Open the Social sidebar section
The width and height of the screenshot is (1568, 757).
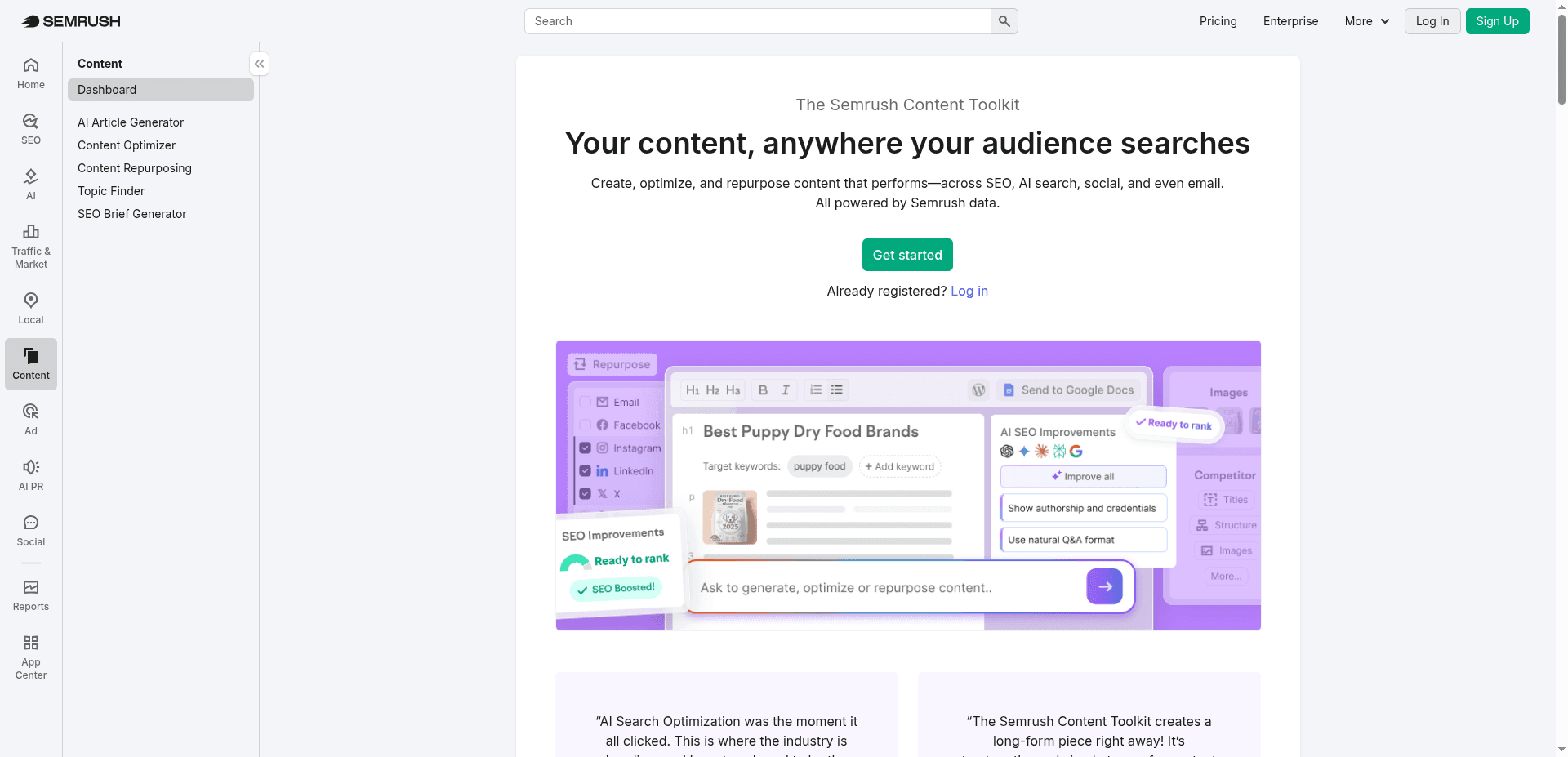31,531
